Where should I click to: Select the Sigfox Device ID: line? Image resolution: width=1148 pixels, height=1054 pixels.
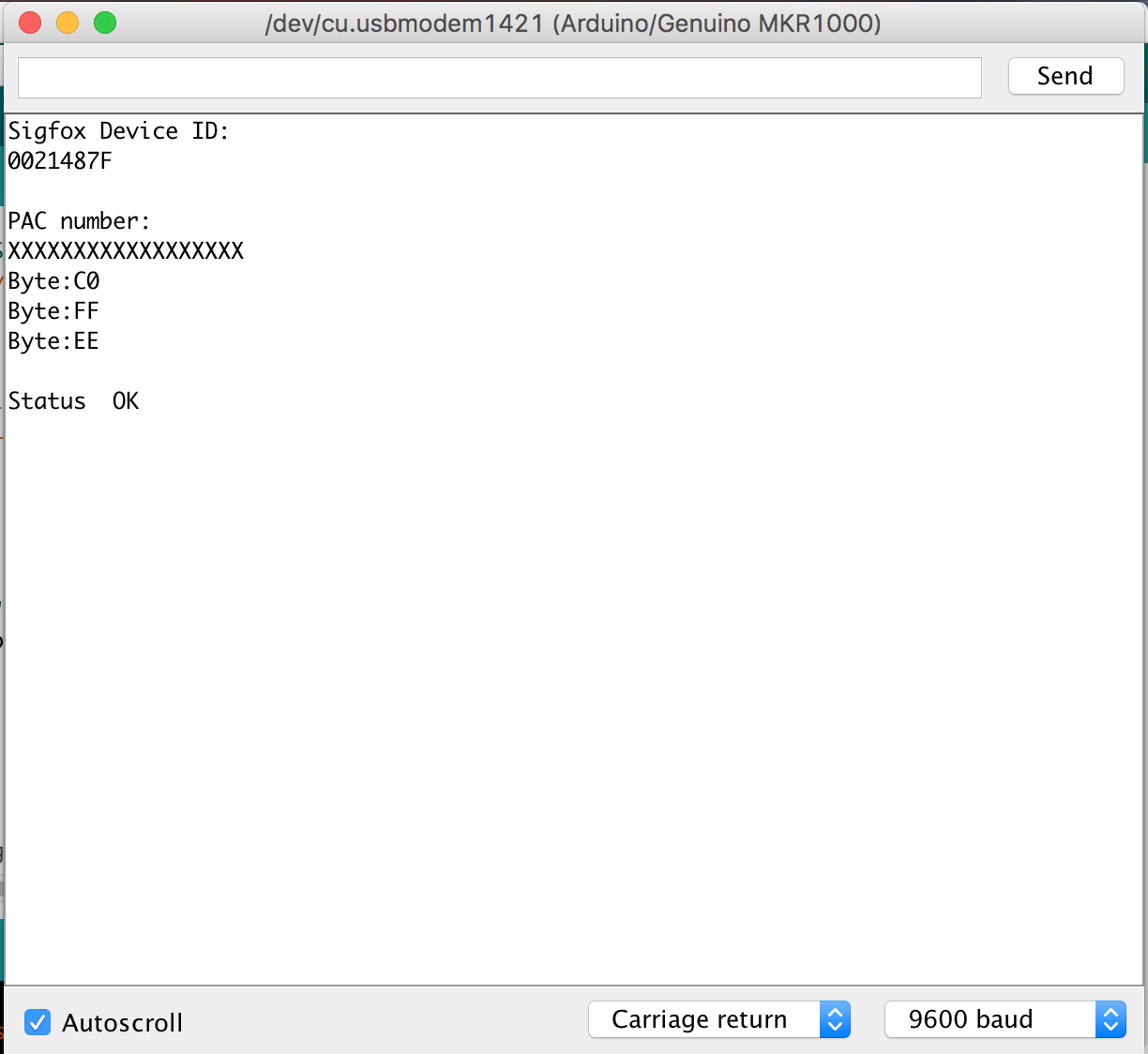coord(118,131)
